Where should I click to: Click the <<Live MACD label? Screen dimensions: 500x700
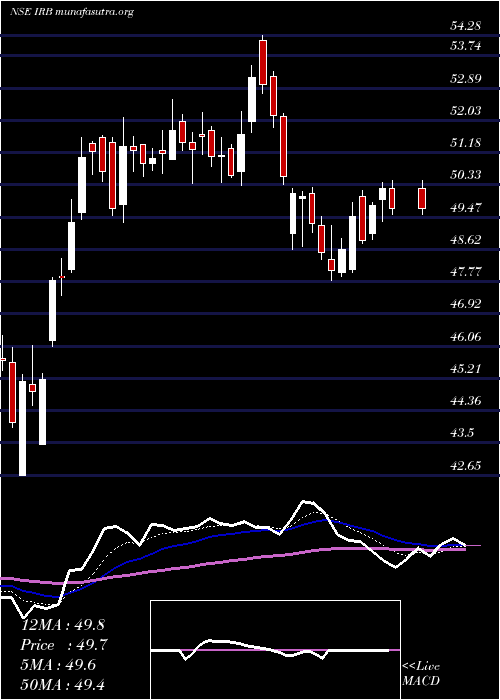click(421, 674)
